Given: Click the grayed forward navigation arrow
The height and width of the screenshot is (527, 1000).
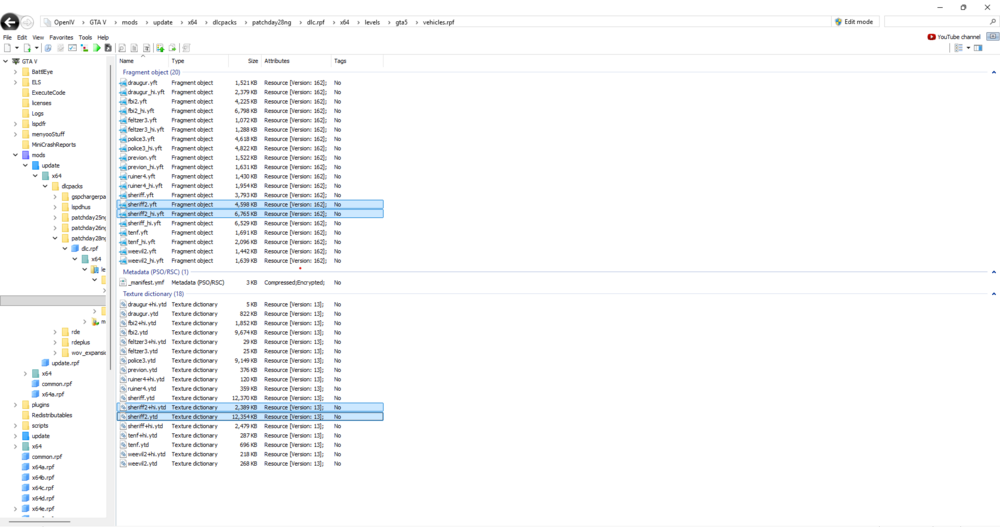Looking at the screenshot, I should 27,22.
